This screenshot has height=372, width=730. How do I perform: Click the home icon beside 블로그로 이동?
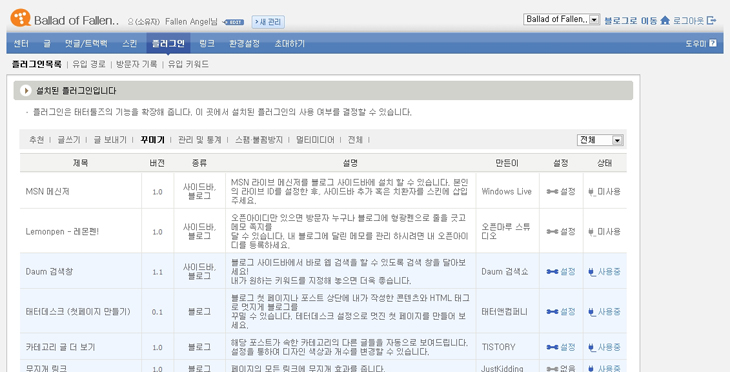pos(665,20)
